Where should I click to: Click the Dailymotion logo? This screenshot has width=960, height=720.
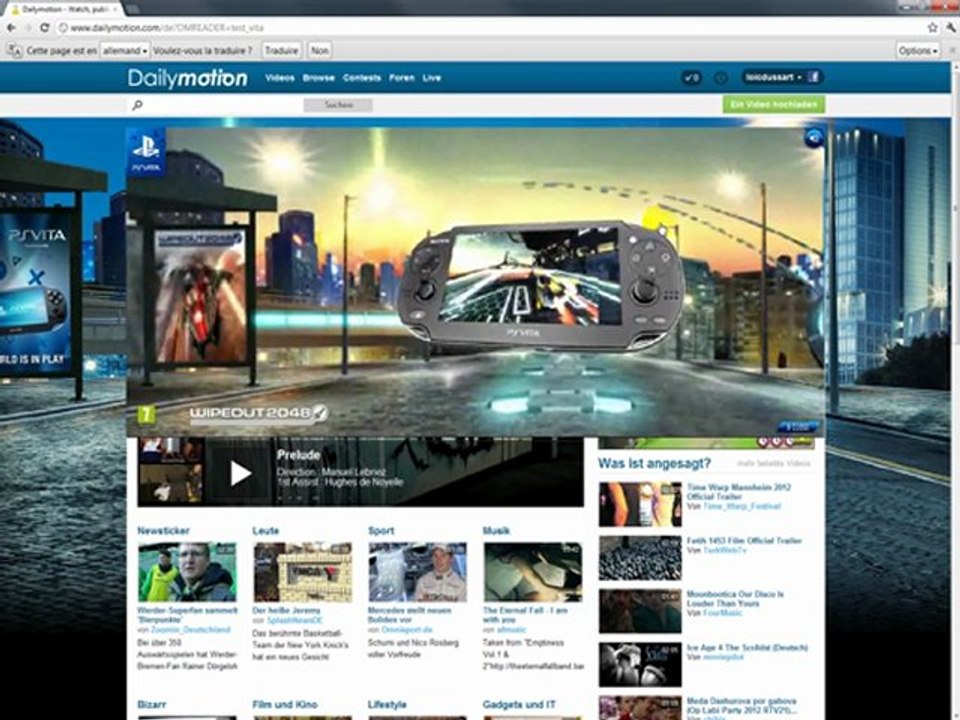click(188, 78)
